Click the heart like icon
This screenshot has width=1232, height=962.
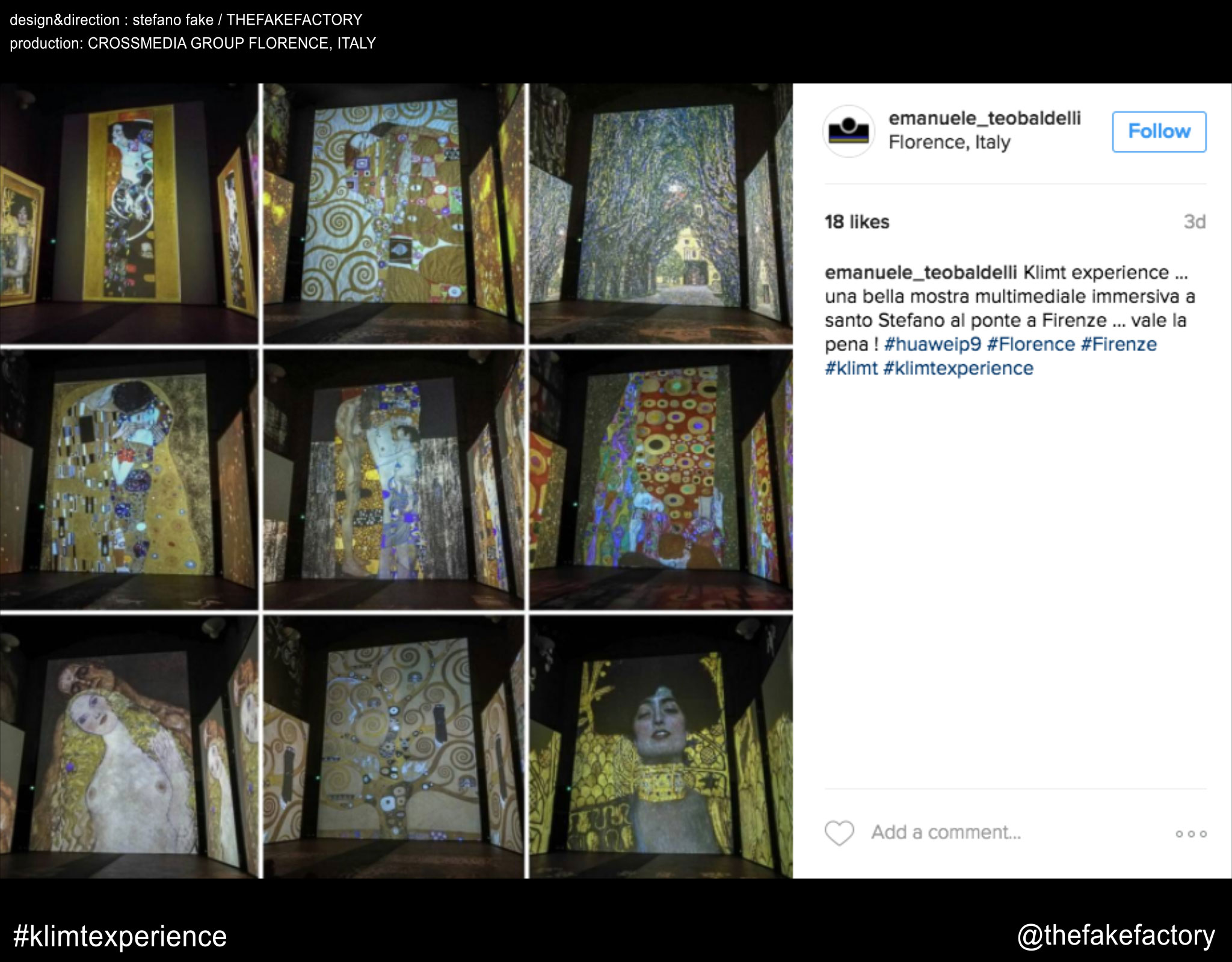(x=839, y=833)
